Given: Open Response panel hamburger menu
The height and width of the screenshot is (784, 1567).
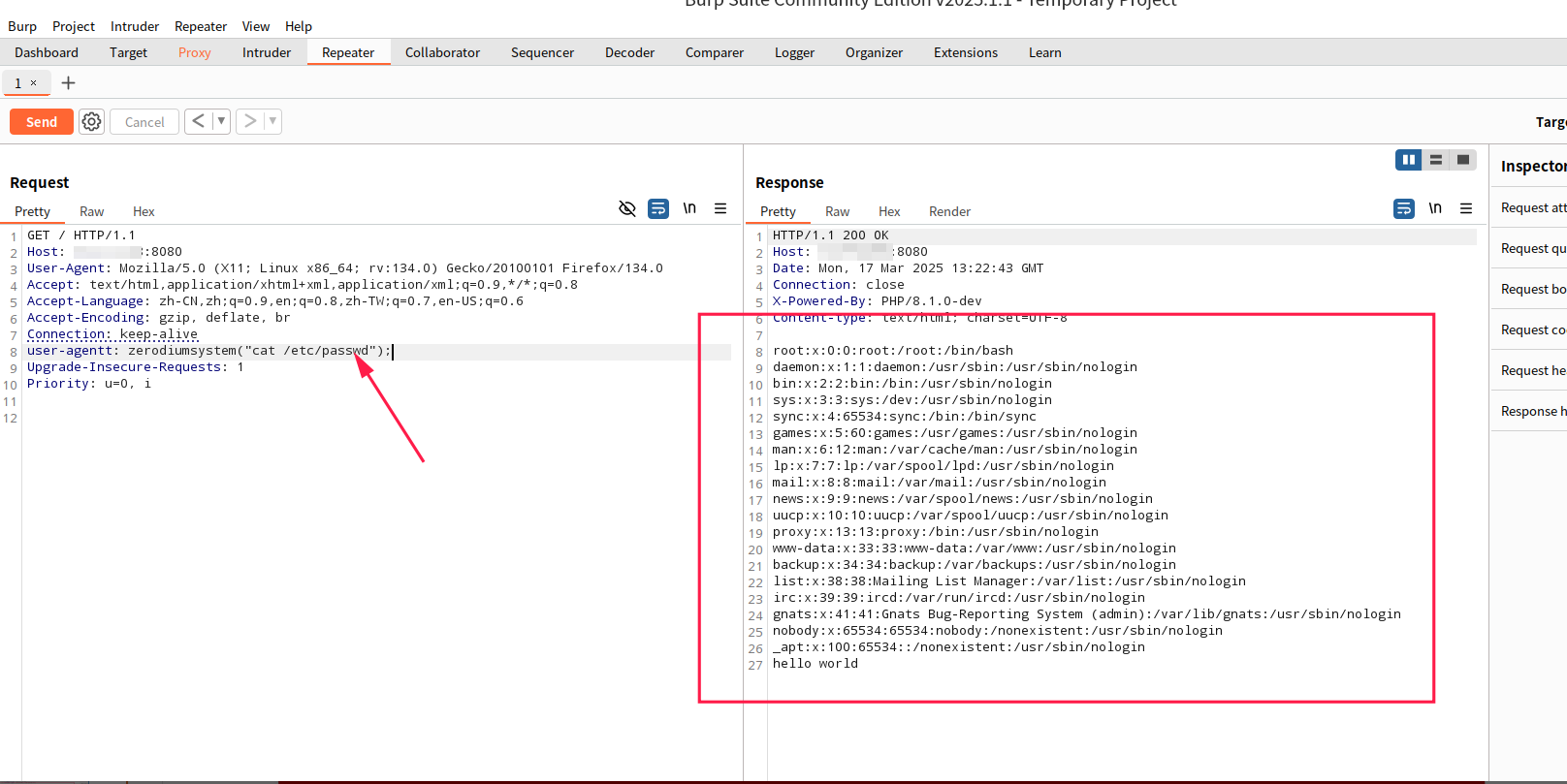Looking at the screenshot, I should tap(1466, 208).
